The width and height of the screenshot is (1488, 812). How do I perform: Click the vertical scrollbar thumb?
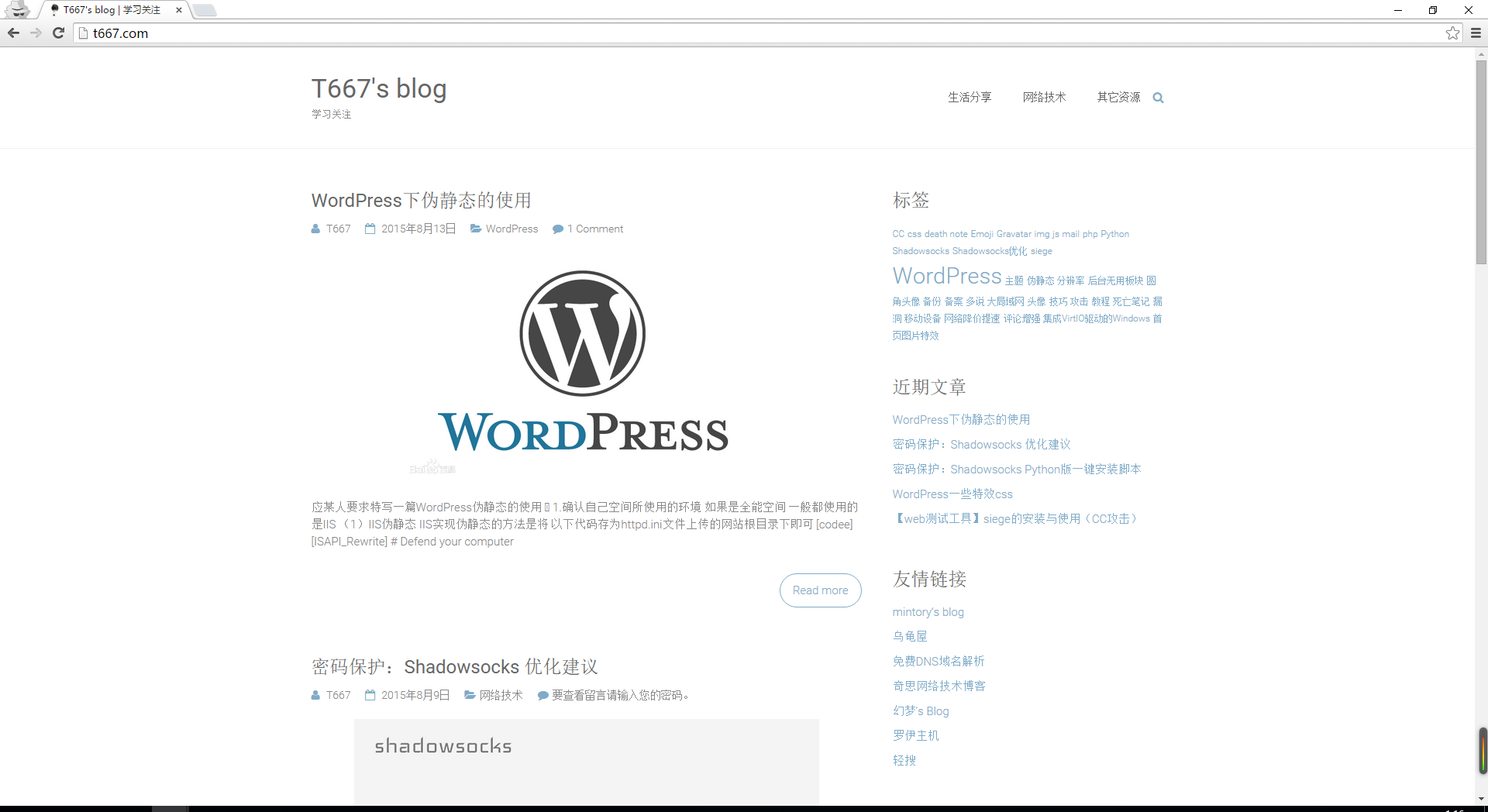click(x=1481, y=161)
